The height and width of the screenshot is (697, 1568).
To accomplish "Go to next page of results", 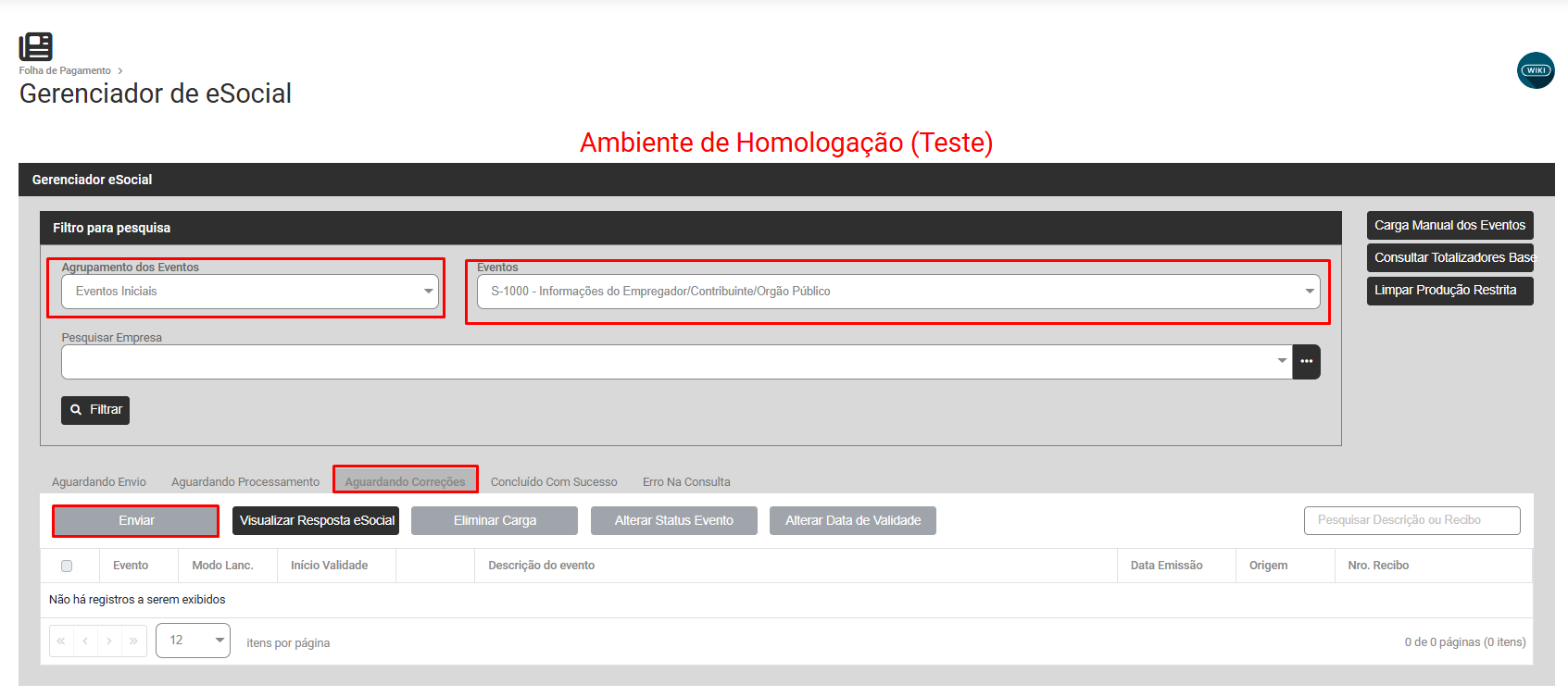I will click(109, 641).
